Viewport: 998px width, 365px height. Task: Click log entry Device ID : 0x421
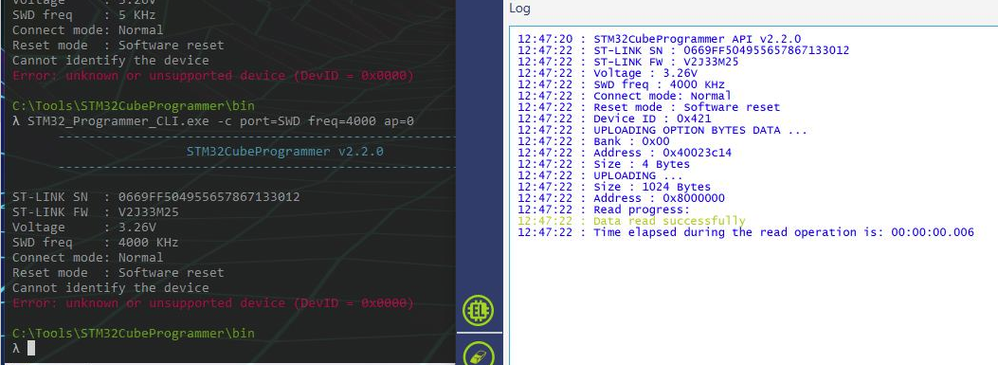click(614, 118)
